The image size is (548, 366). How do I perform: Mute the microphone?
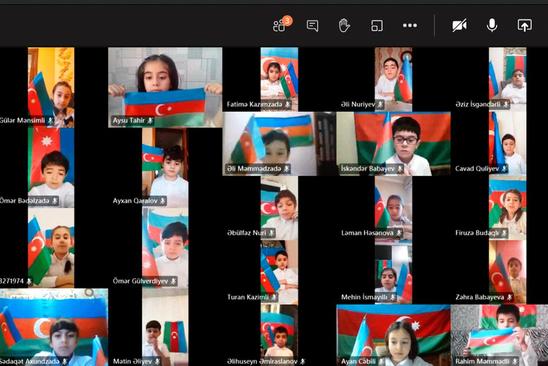(492, 25)
